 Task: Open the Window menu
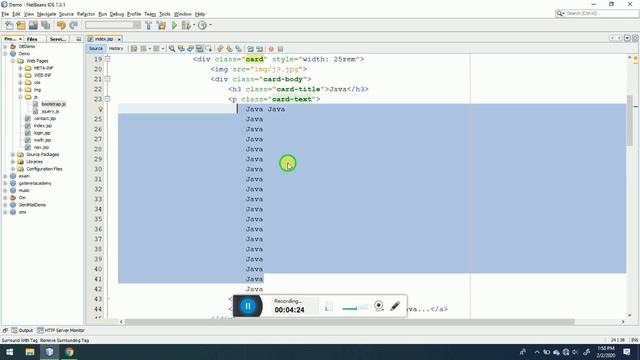click(x=182, y=14)
